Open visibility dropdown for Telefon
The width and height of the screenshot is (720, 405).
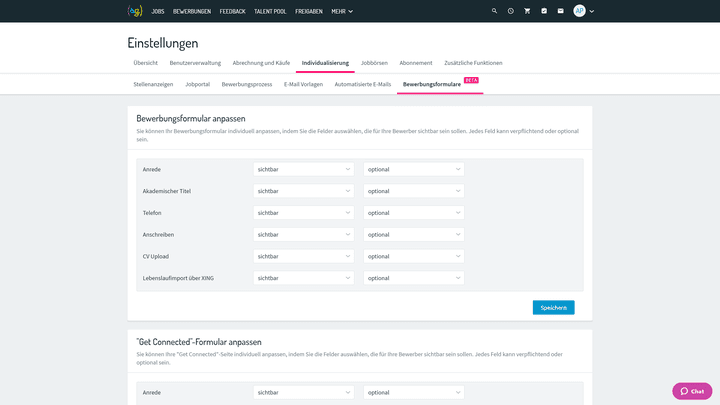click(303, 213)
